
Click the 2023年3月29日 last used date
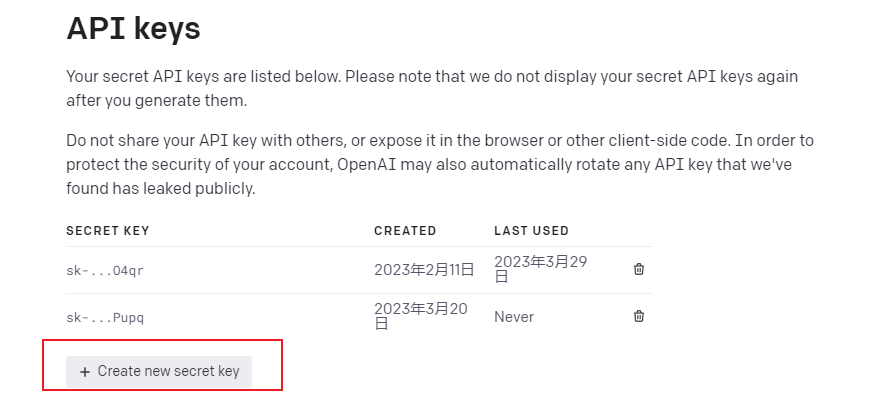pos(542,268)
